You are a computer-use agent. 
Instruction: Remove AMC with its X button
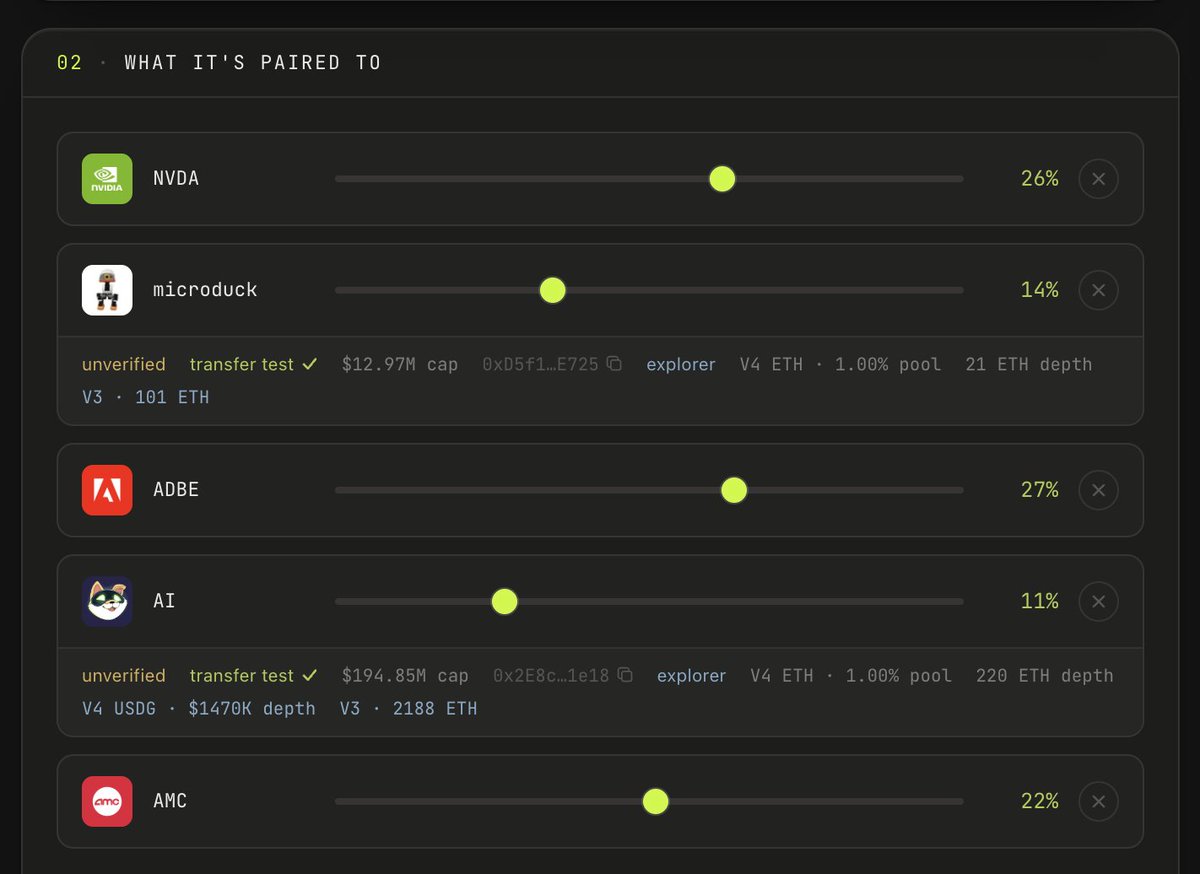[1098, 801]
